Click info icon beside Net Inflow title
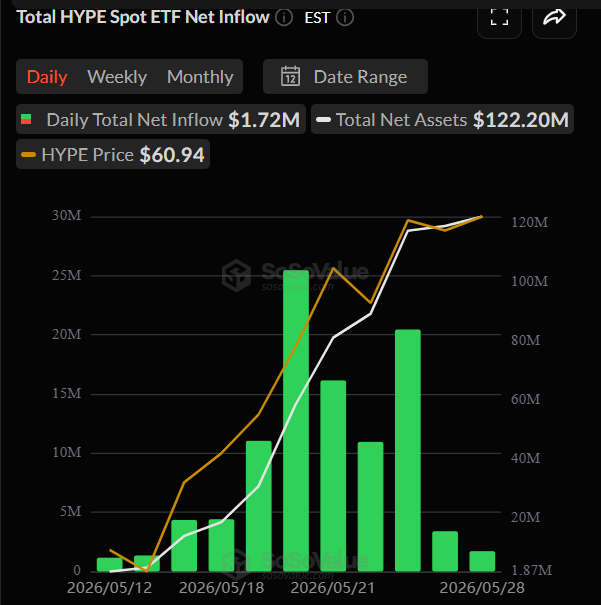 coord(284,17)
